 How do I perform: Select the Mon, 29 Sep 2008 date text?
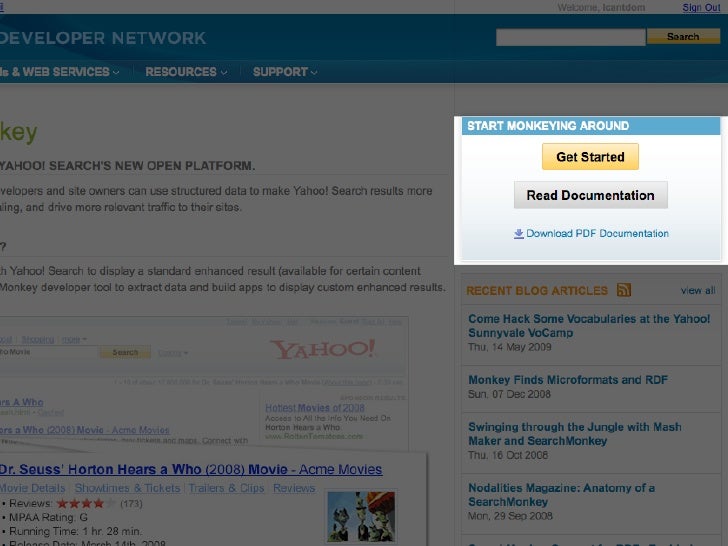pyautogui.click(x=510, y=516)
